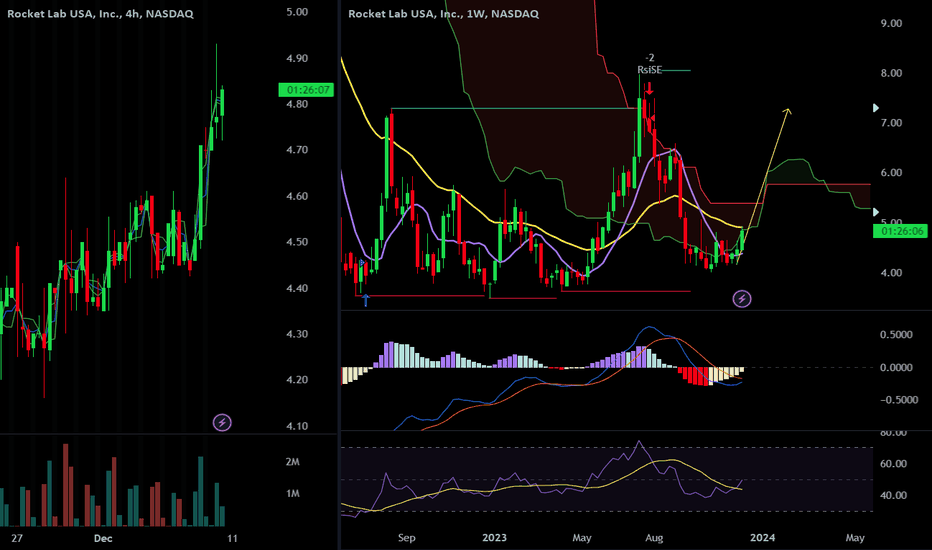
Task: Click the red down arrow marker below RsiSE
Action: [650, 89]
